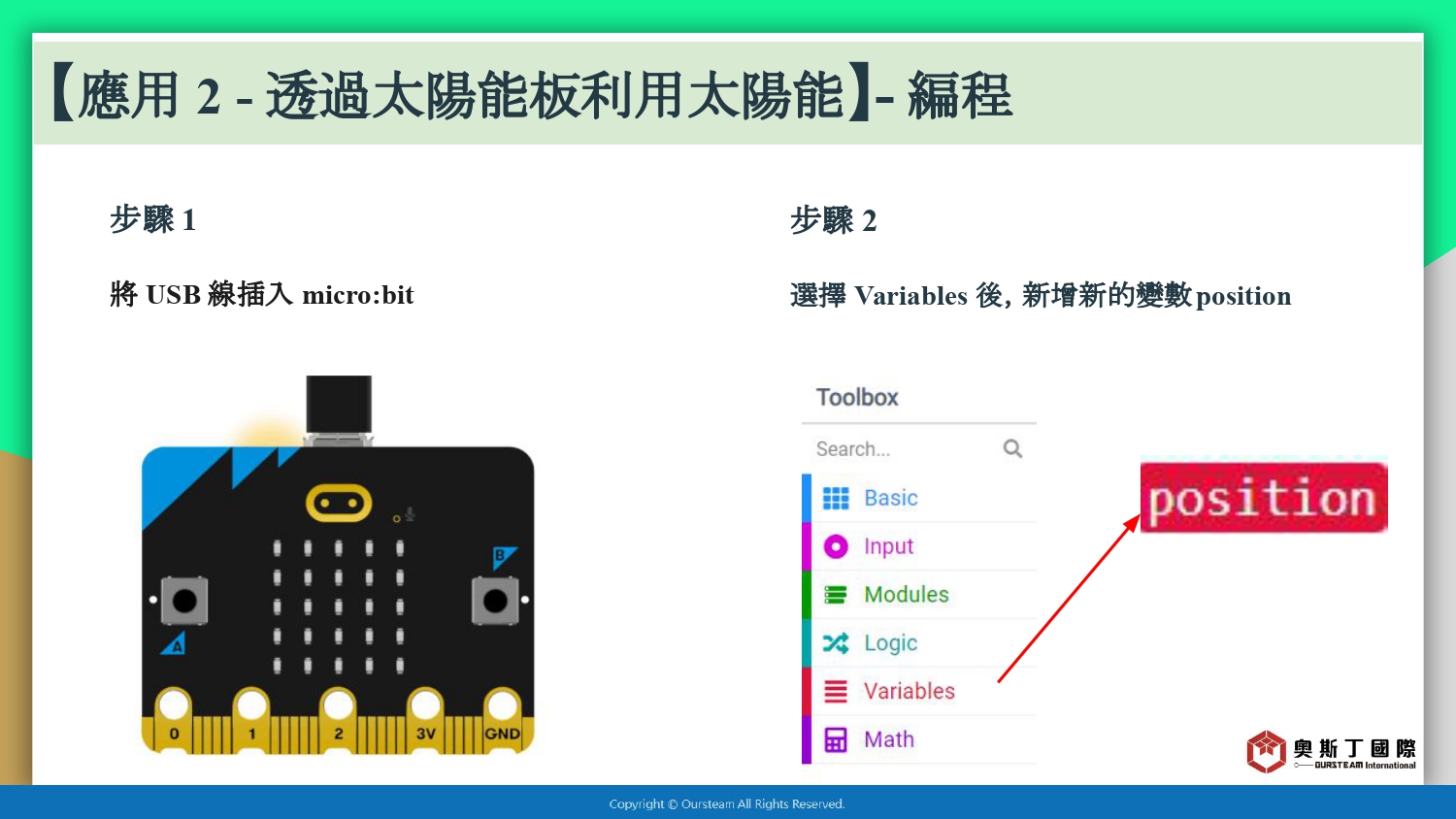The height and width of the screenshot is (819, 1456).
Task: Open the Logic category label
Action: [891, 643]
